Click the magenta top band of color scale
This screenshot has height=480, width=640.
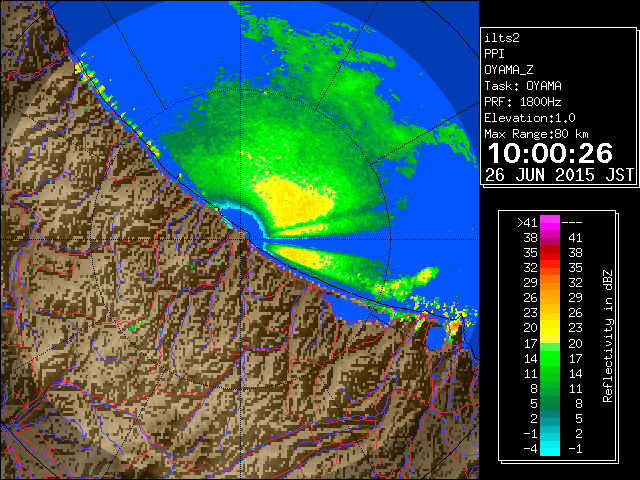pos(550,223)
